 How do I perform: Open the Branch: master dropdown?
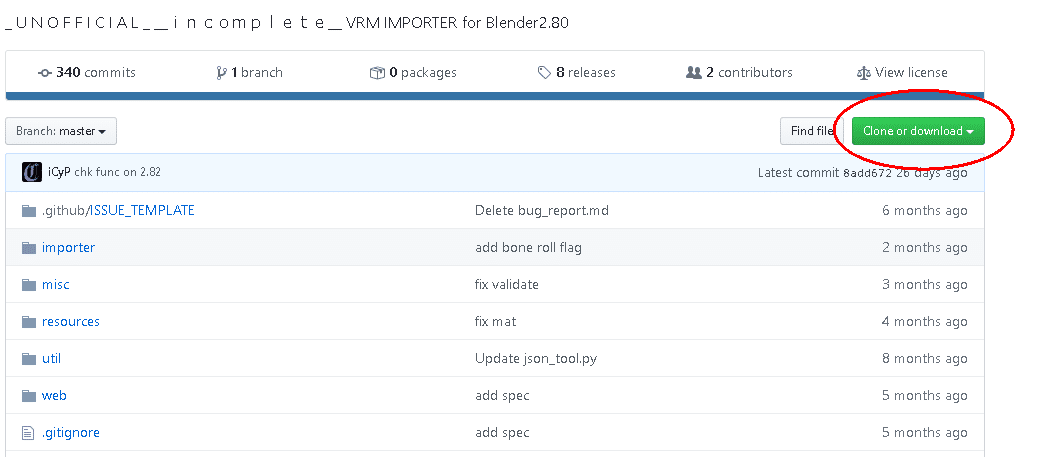coord(61,131)
